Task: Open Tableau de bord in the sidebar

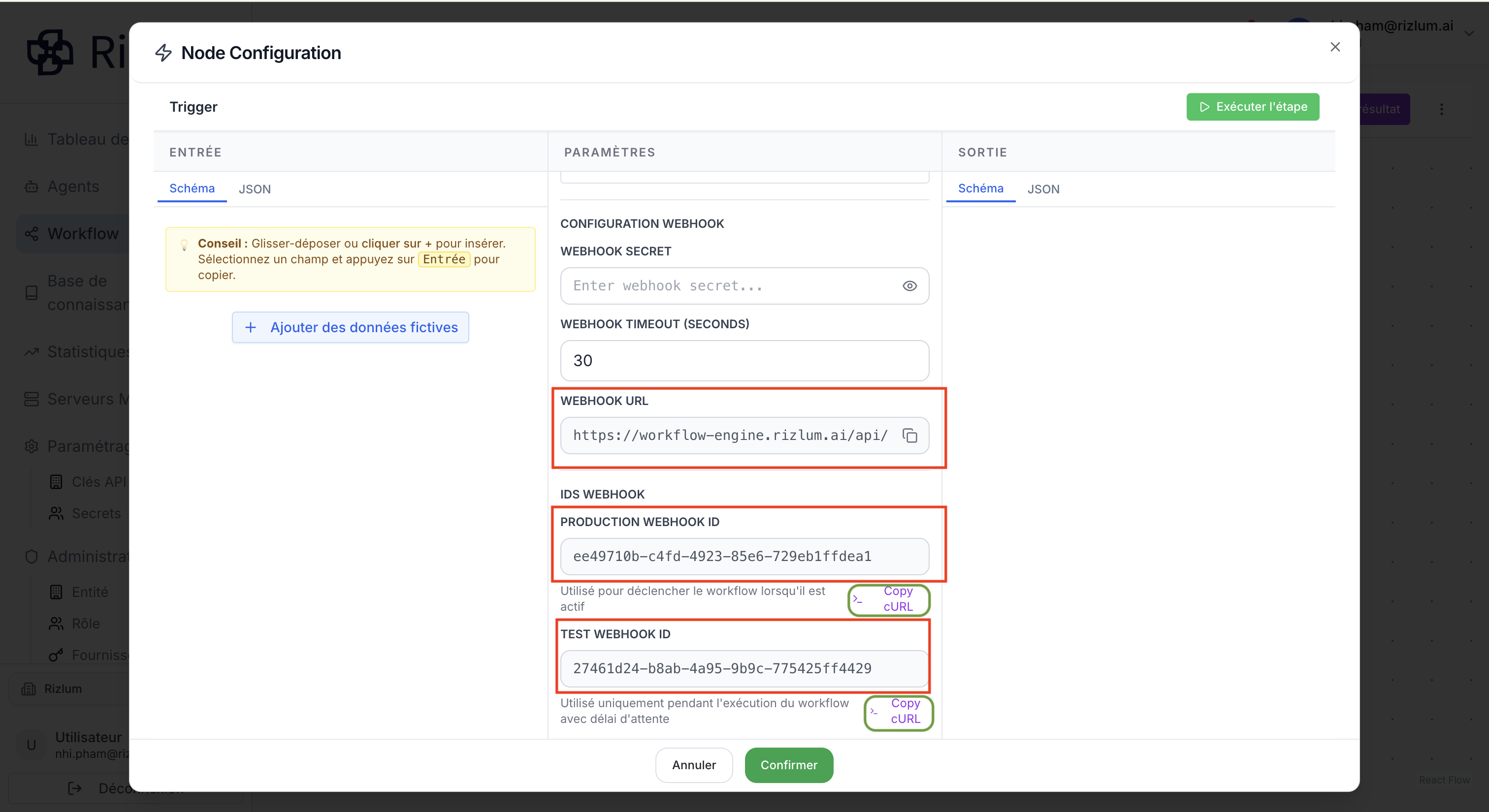Action: [88, 139]
